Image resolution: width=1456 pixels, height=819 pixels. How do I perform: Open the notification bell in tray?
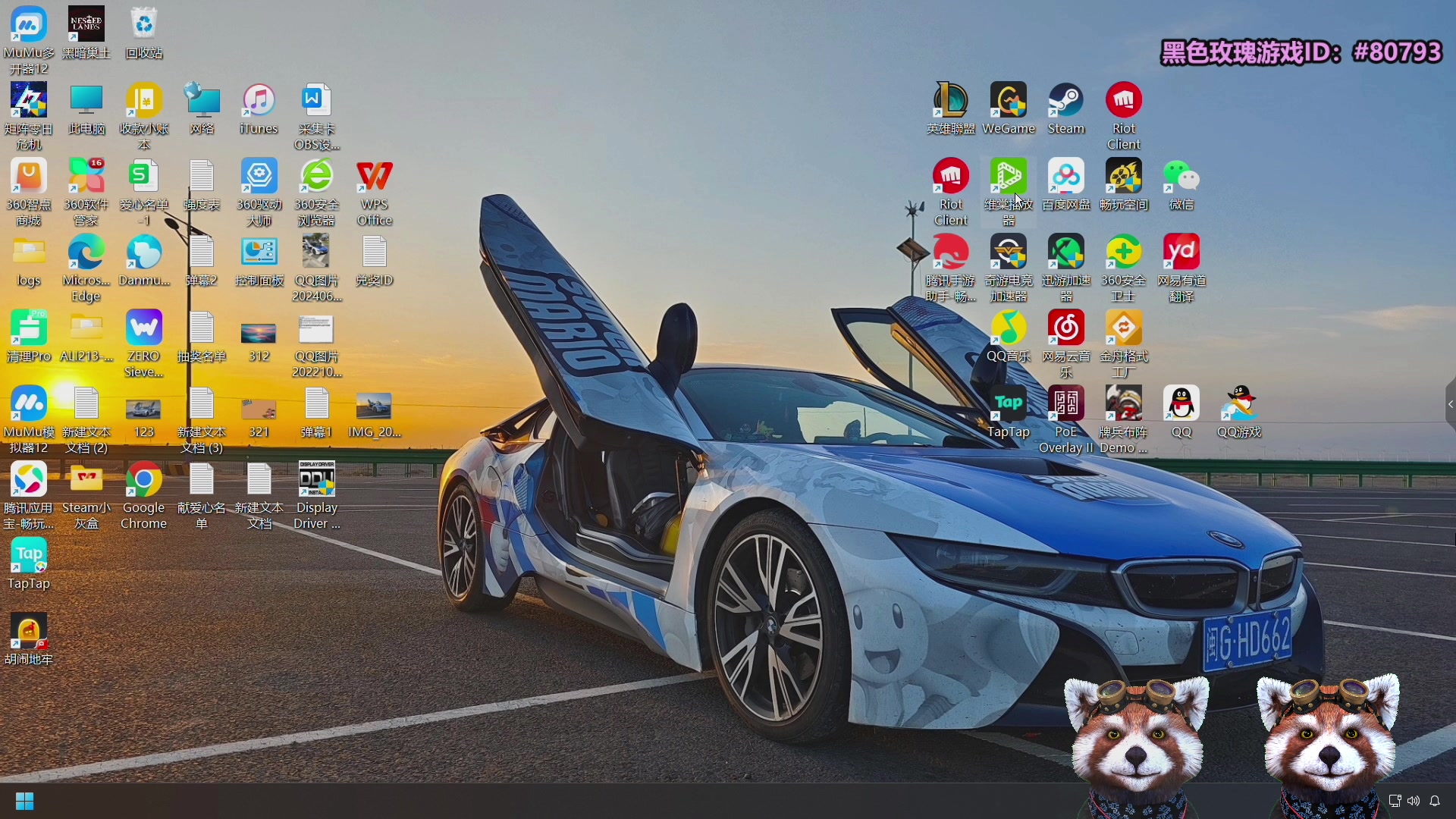(x=1435, y=801)
